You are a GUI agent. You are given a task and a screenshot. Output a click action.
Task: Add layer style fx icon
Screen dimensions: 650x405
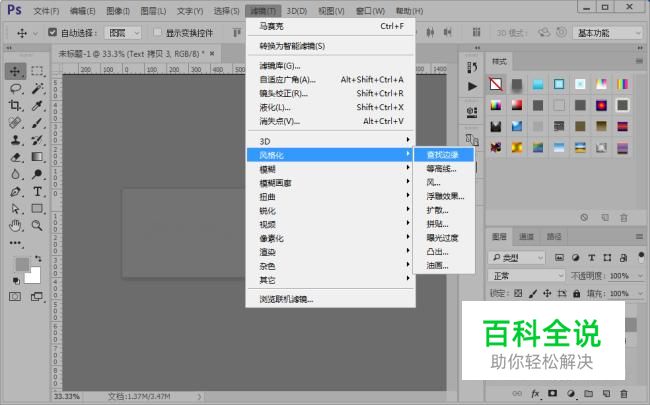coord(535,393)
